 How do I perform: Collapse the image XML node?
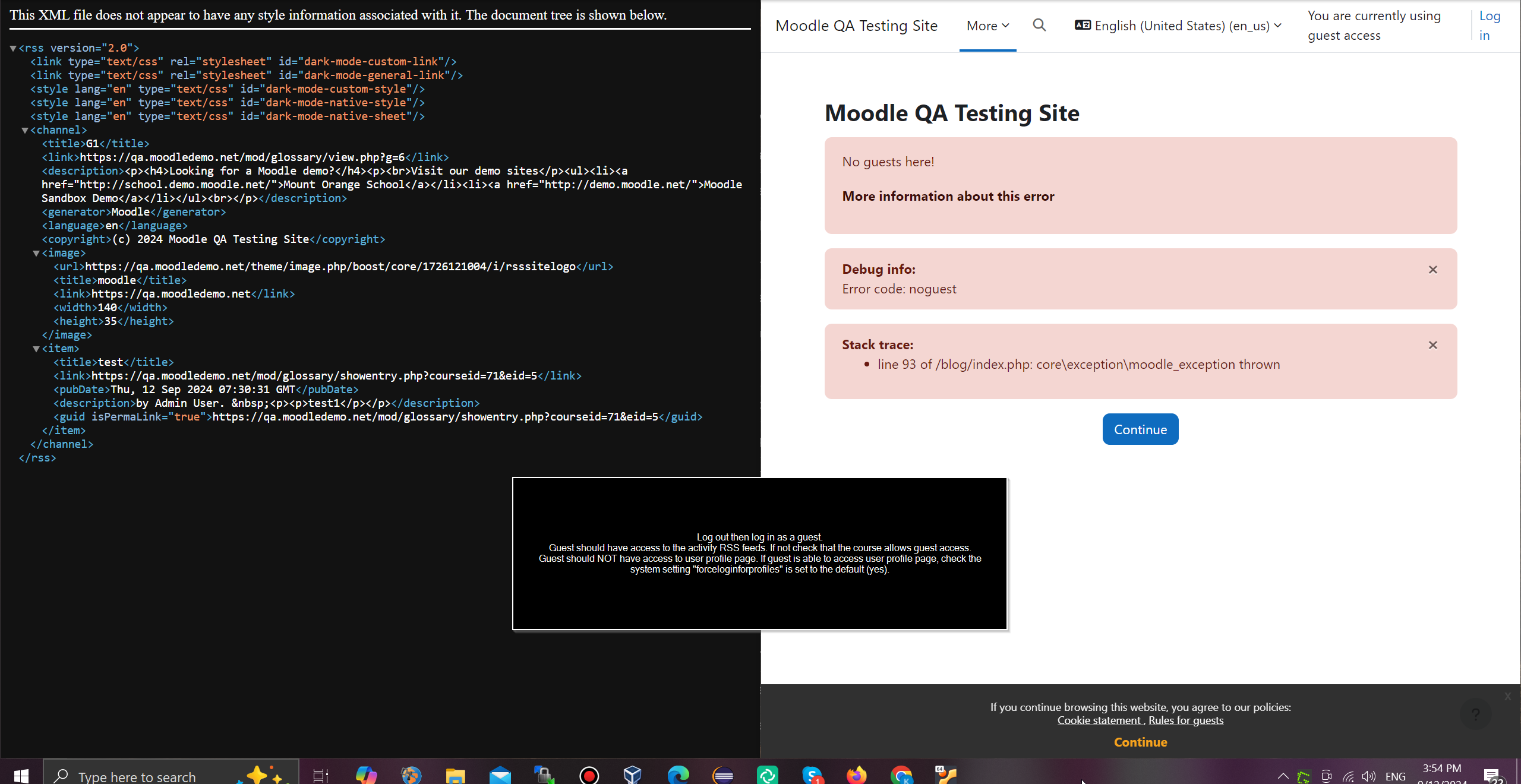(36, 253)
